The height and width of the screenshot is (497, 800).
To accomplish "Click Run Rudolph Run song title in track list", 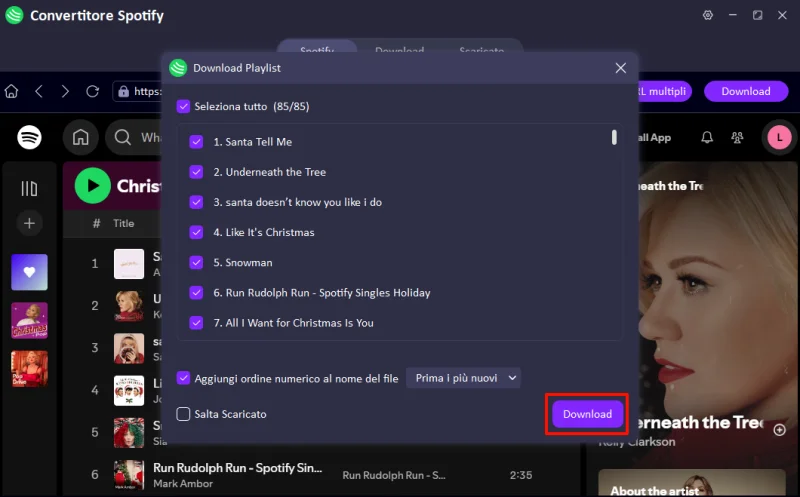I will pyautogui.click(x=237, y=467).
